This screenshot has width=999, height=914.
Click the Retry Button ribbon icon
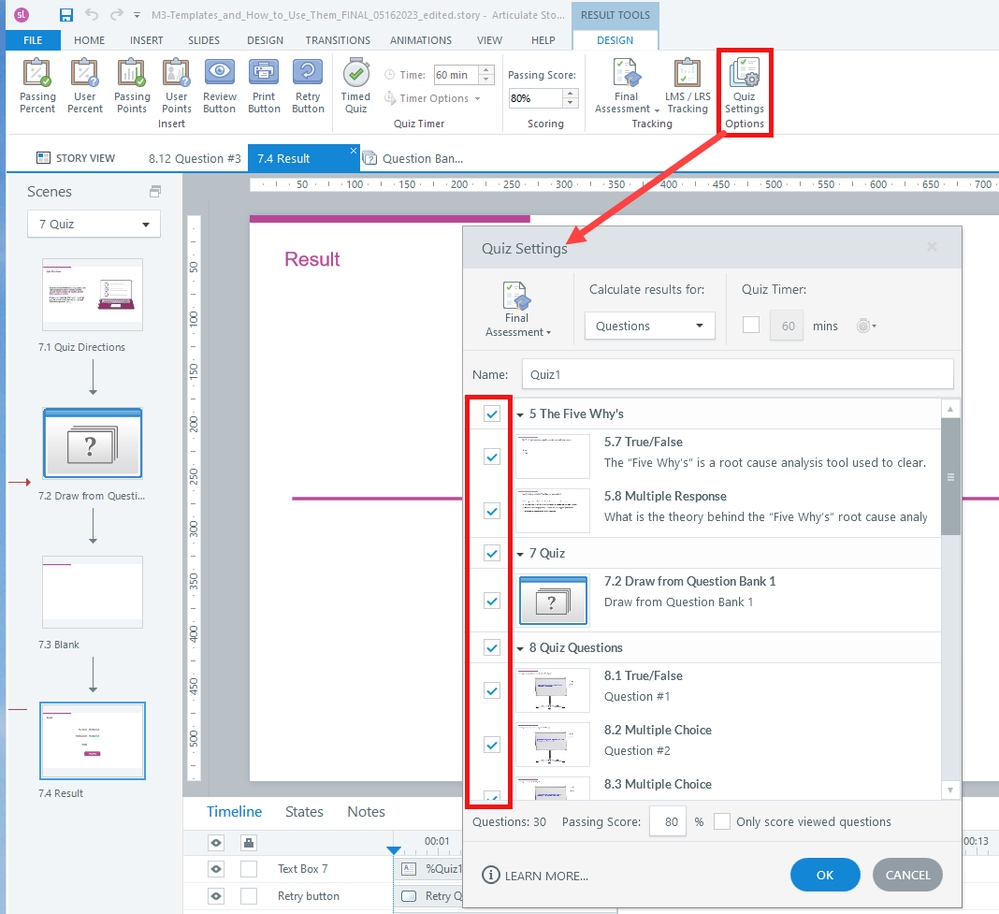tap(308, 87)
